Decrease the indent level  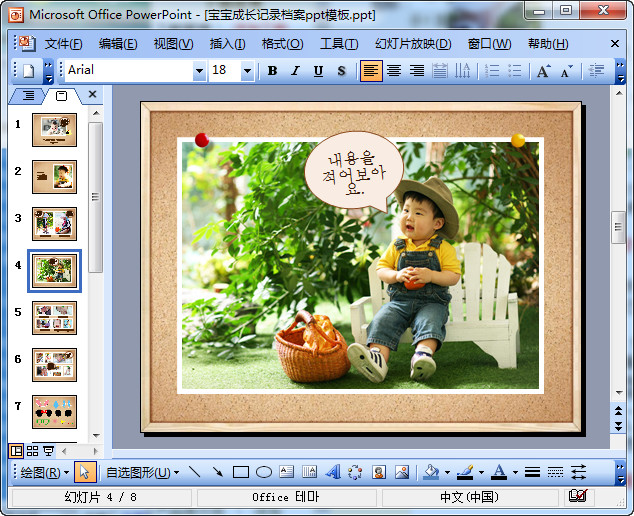[596, 71]
